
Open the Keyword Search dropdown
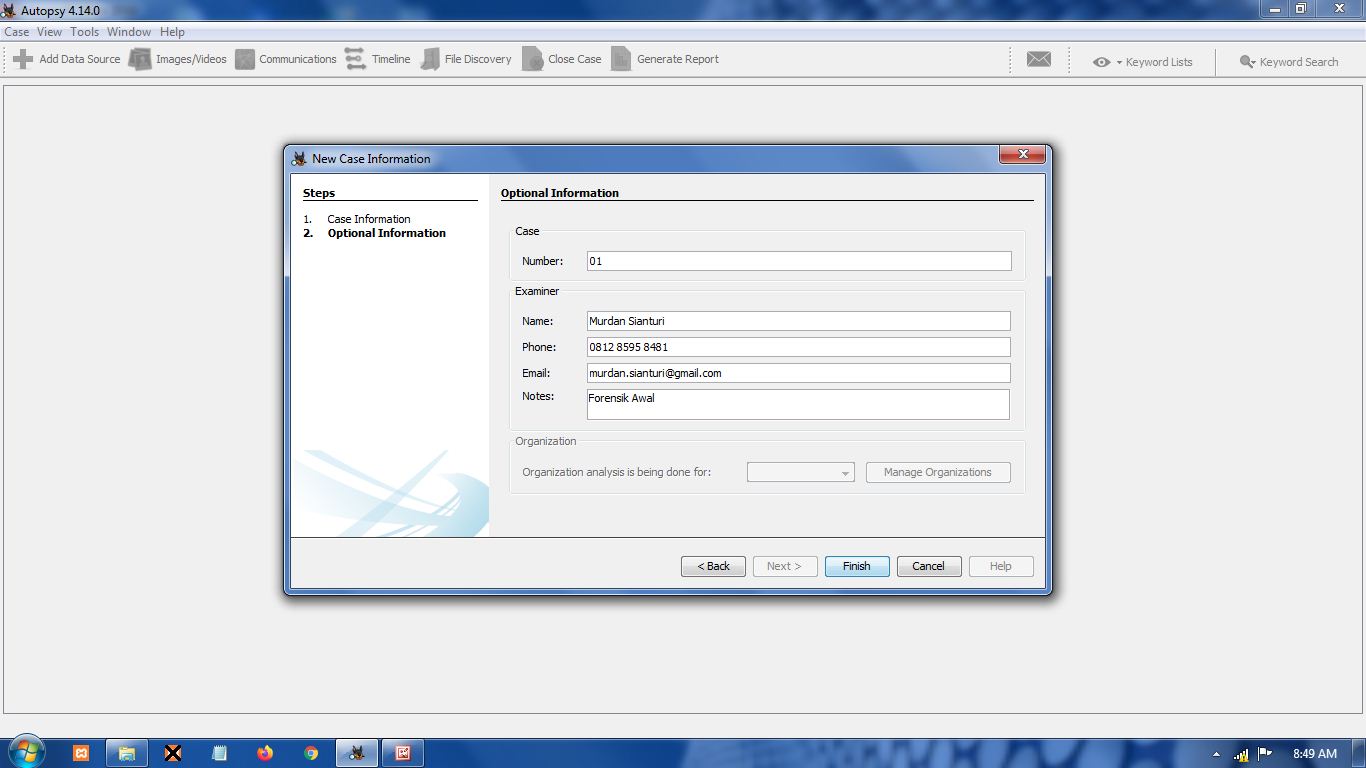point(1288,62)
